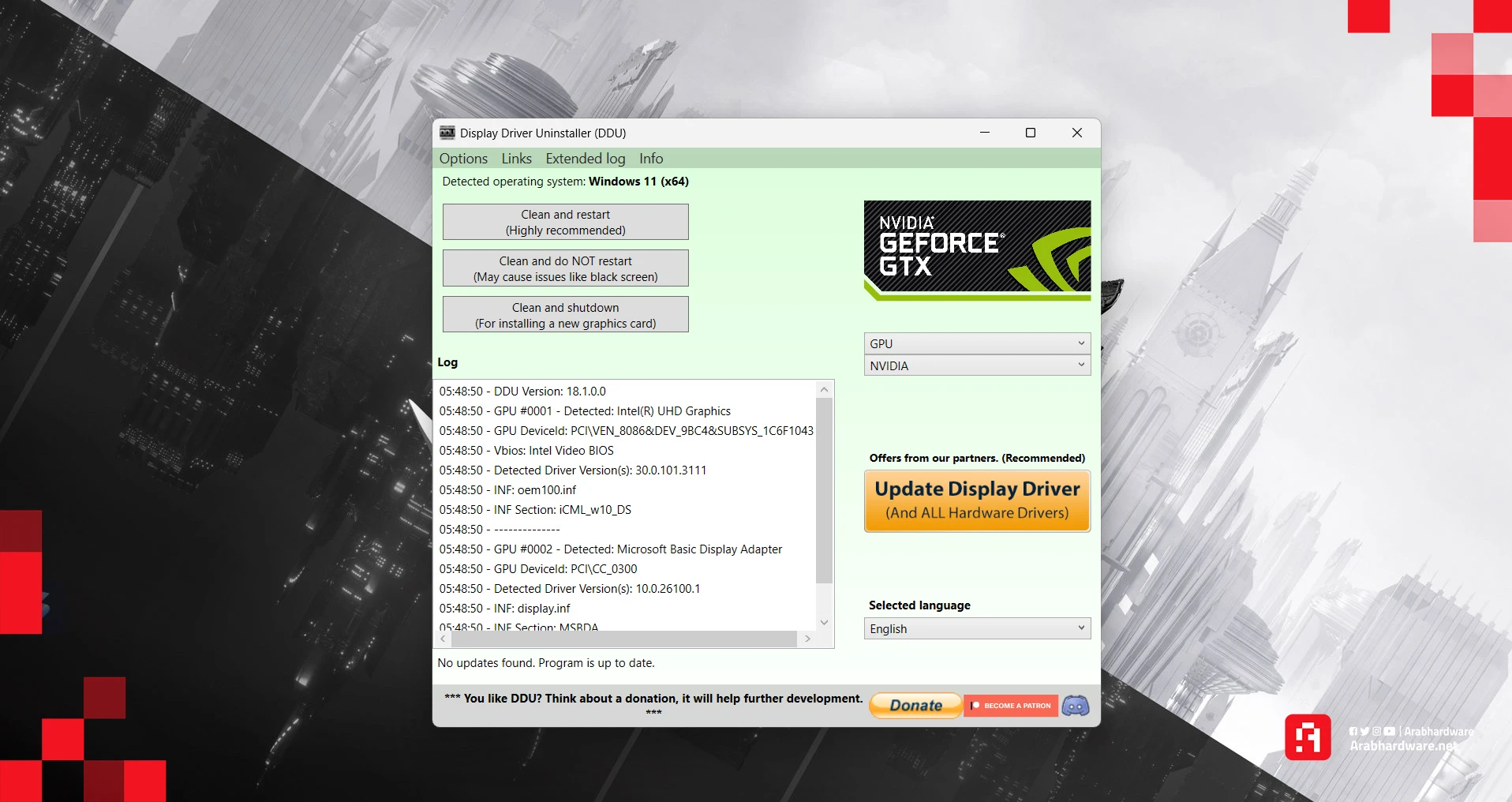Click the log scroll left arrow

click(443, 639)
